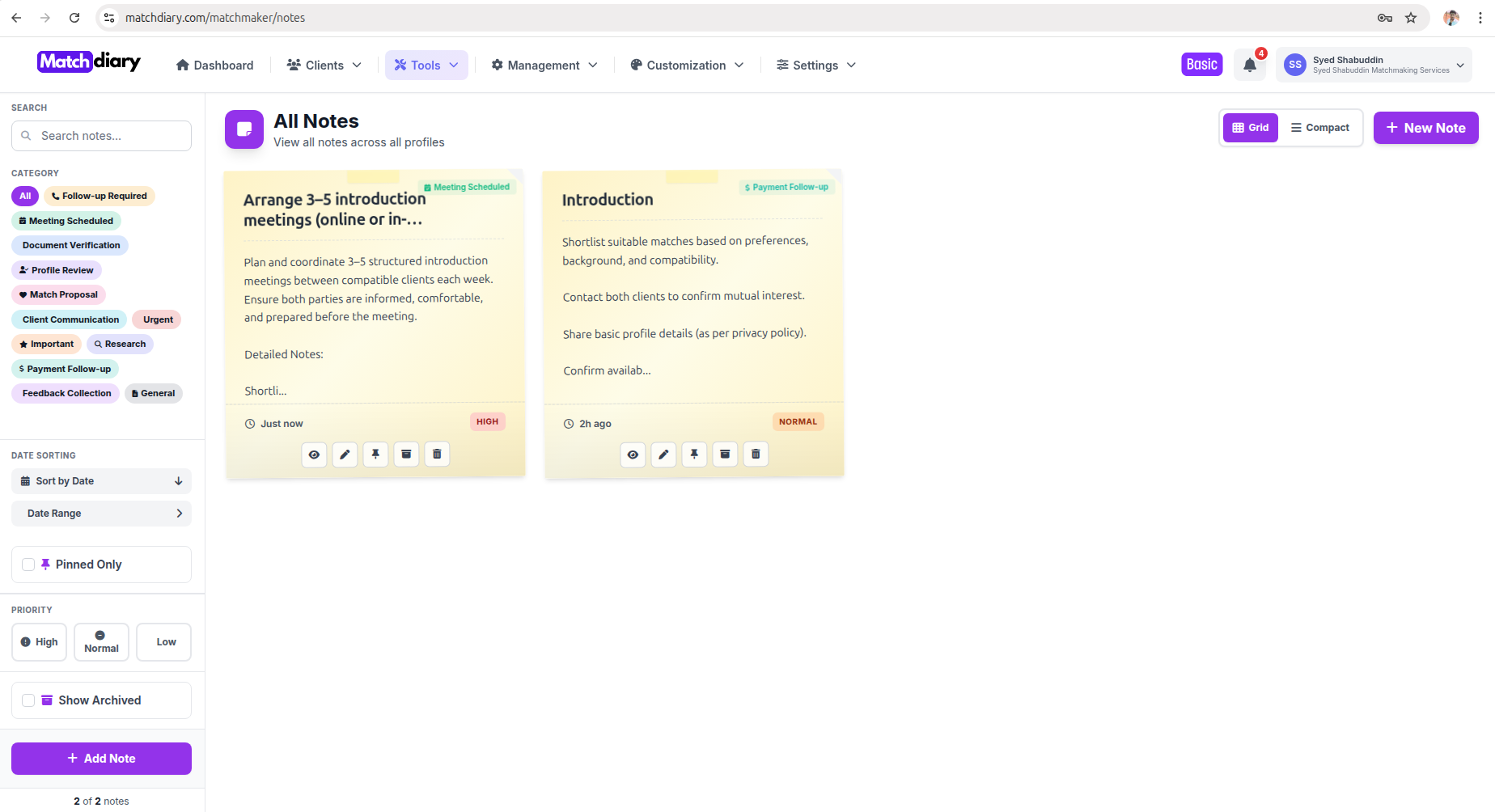1495x812 pixels.
Task: Select the Match Proposal category tag
Action: point(58,295)
